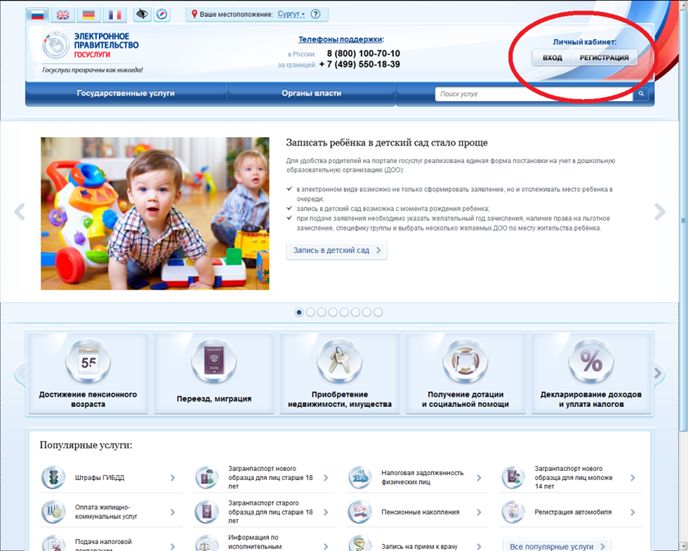The height and width of the screenshot is (551, 688).
Task: Click into the Поиск услуг search field
Action: [534, 94]
